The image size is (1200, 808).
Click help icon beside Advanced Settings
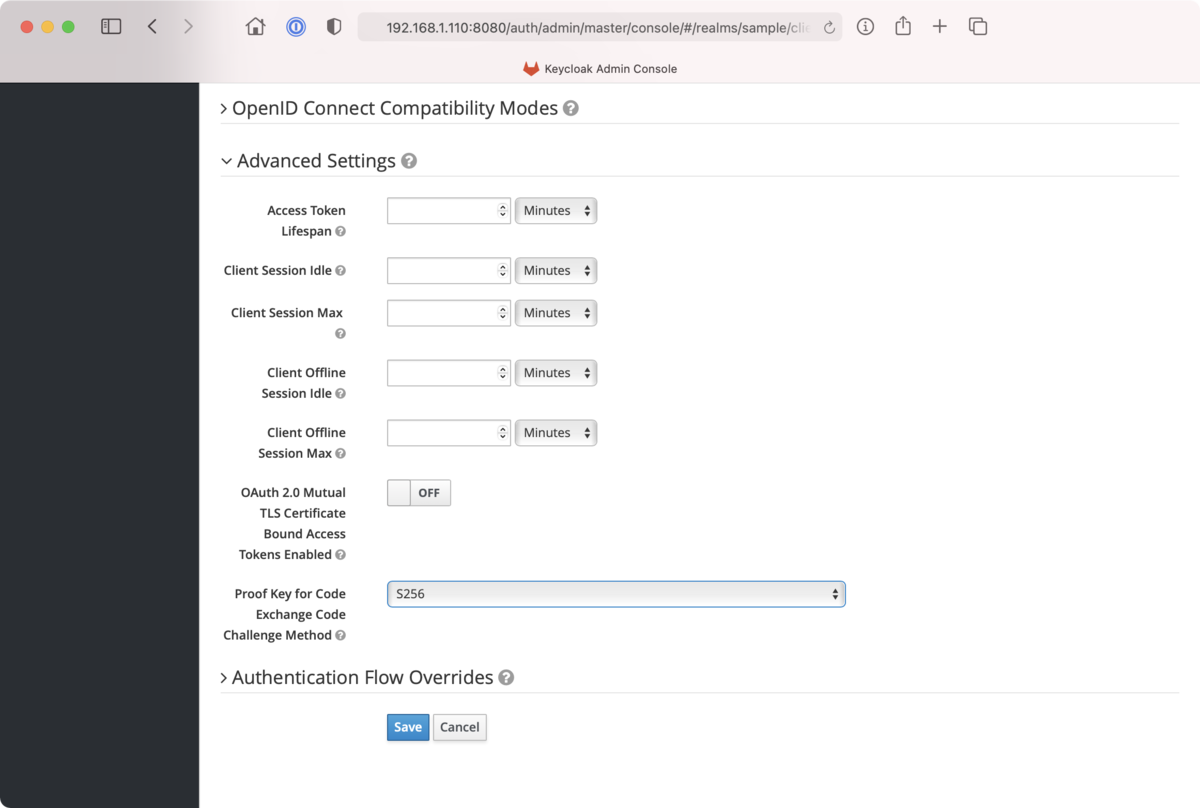pos(409,161)
